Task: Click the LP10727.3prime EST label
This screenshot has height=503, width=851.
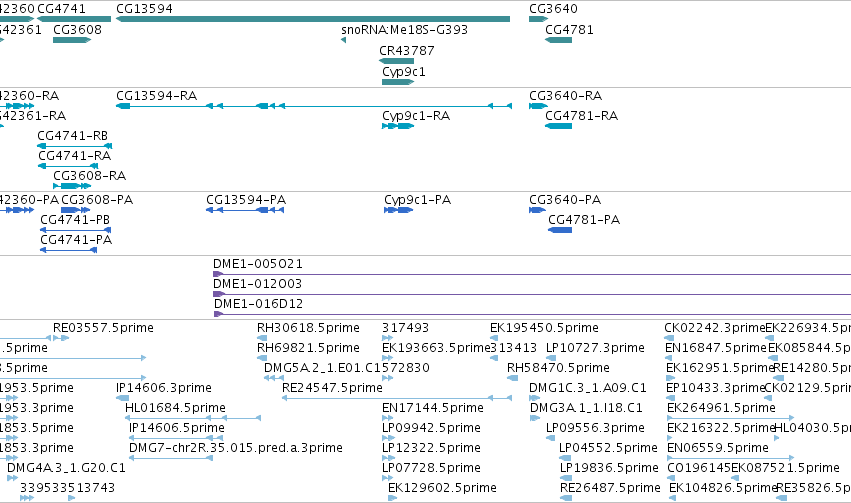Action: pos(595,348)
